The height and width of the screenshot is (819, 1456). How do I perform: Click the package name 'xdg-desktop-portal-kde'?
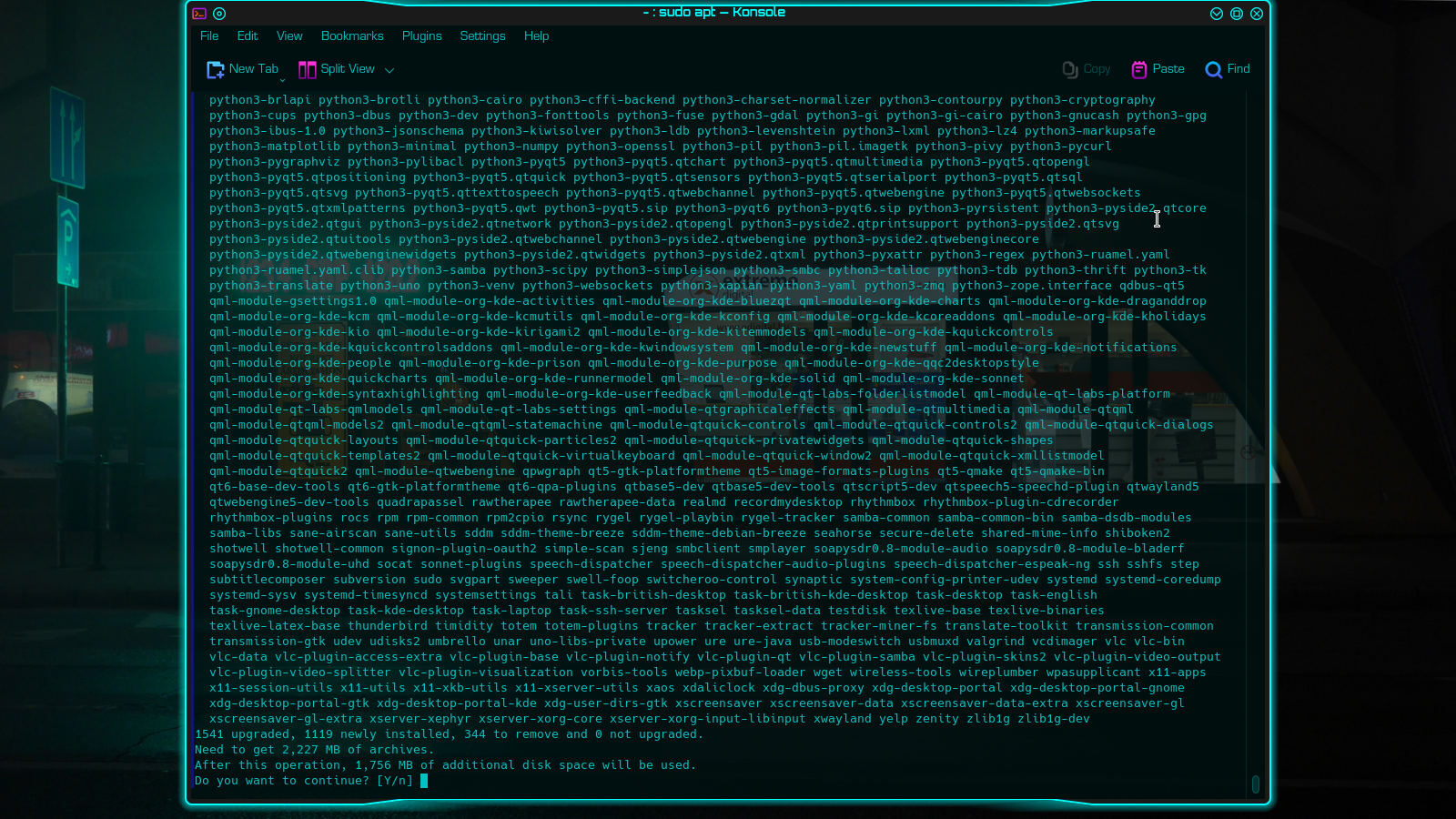pyautogui.click(x=457, y=703)
